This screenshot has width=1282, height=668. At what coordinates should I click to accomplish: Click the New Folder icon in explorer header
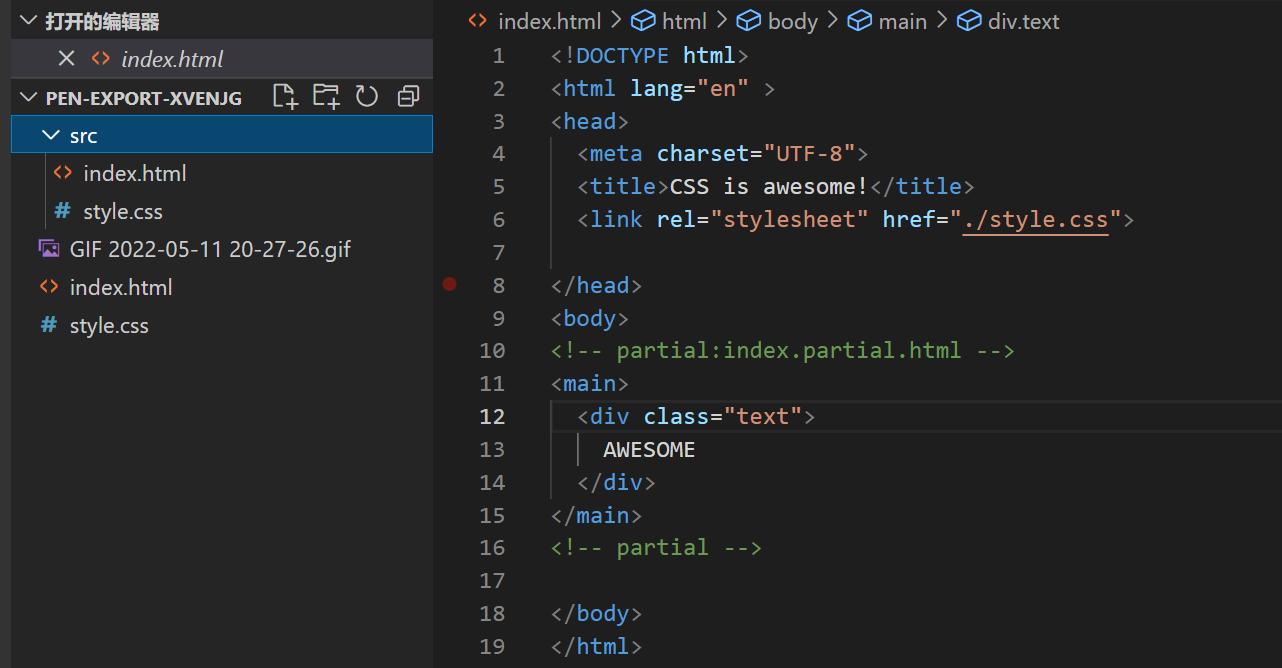326,97
